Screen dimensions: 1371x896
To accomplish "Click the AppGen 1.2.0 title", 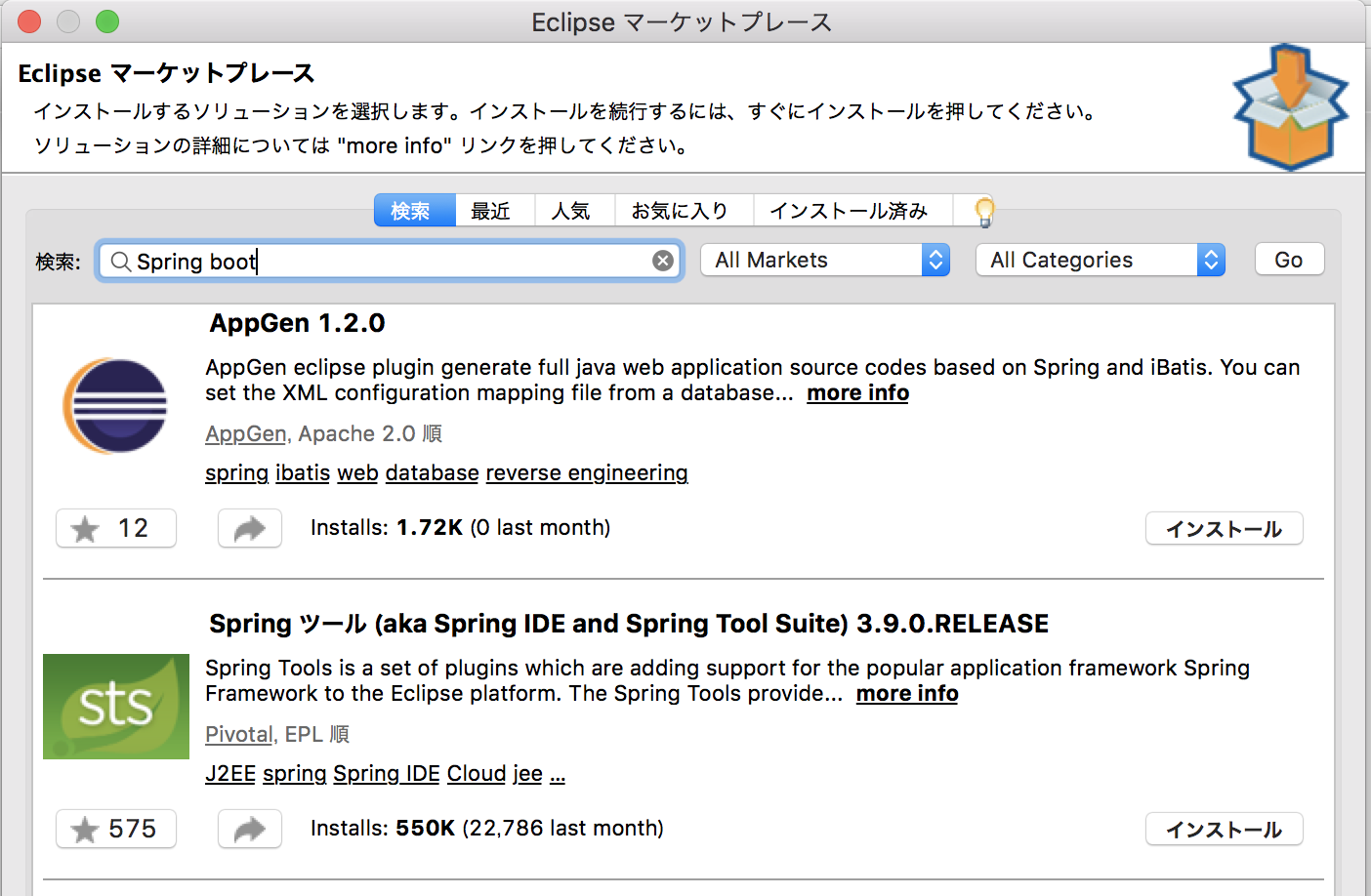I will coord(297,323).
